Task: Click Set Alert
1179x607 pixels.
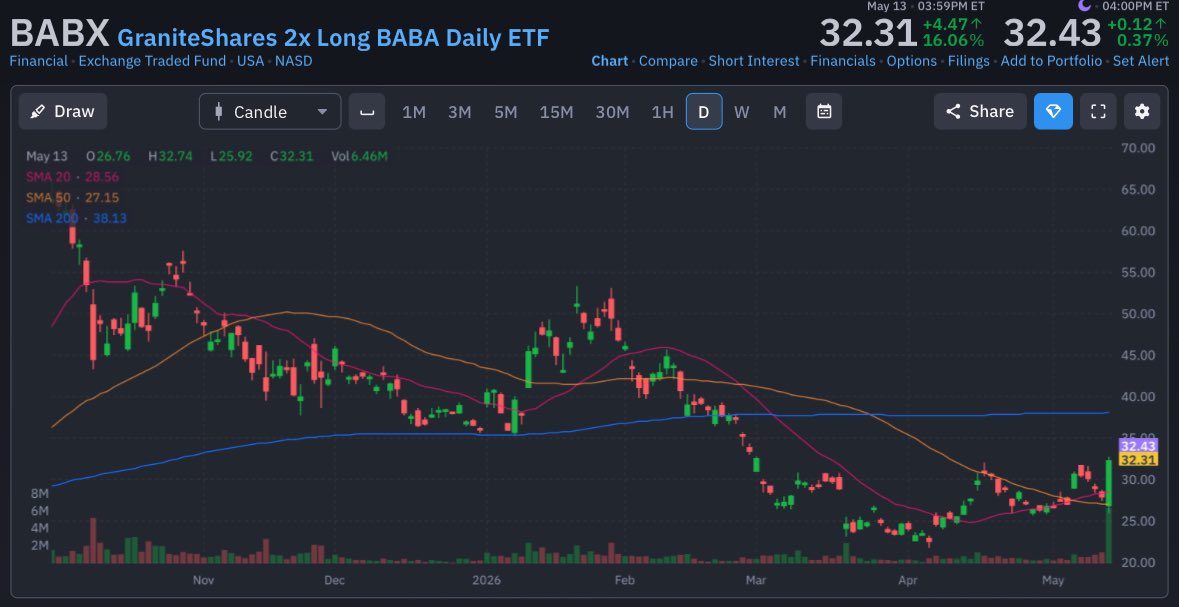Action: 1141,61
